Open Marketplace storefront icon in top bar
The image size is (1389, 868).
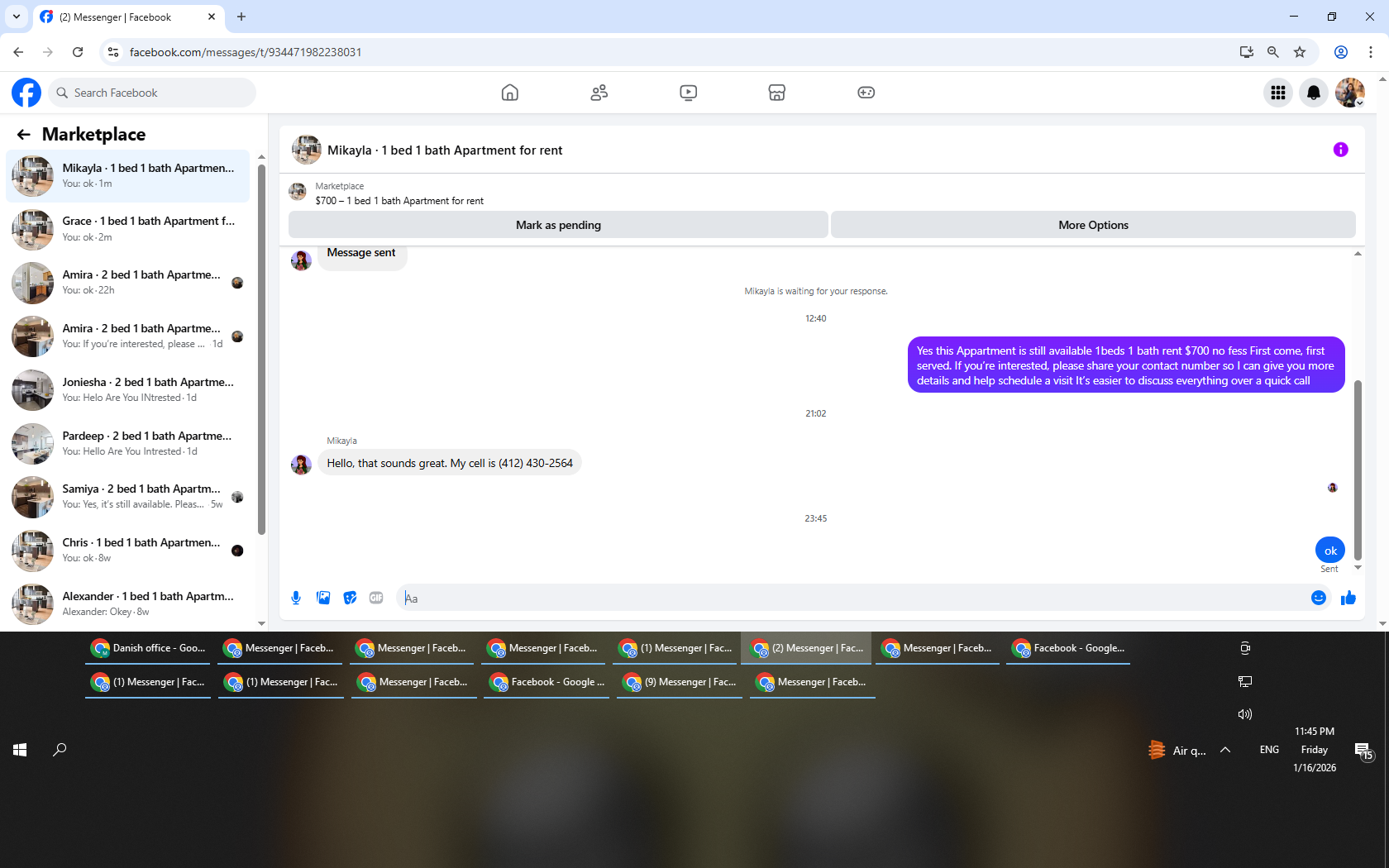(x=777, y=93)
